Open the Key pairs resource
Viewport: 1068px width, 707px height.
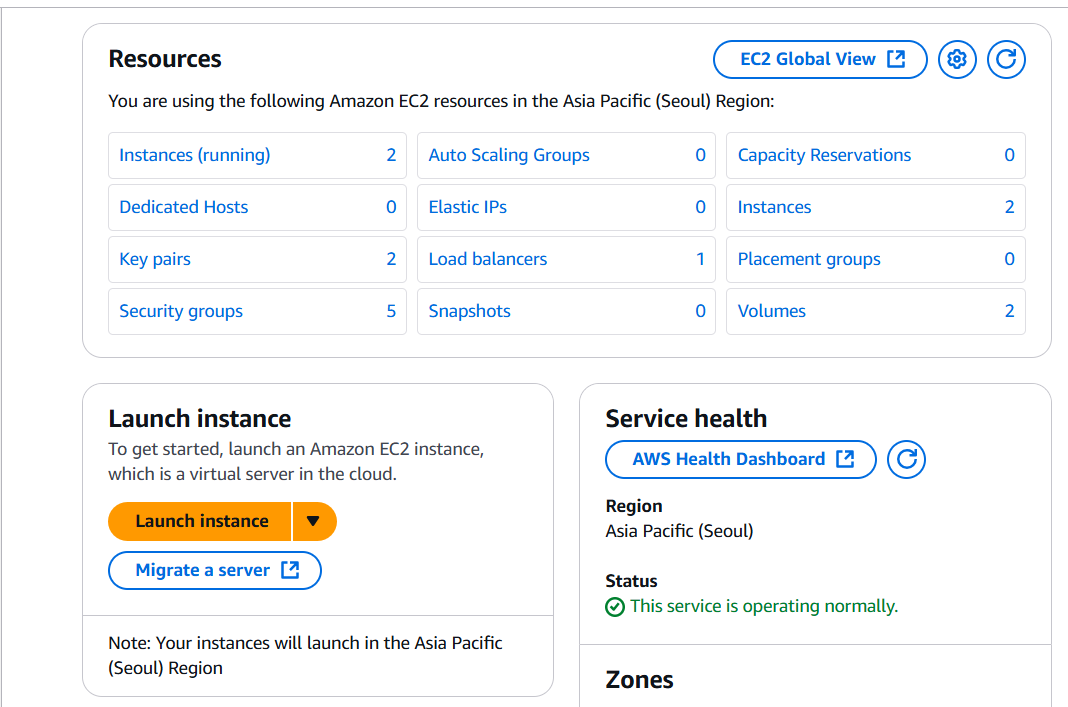[155, 259]
